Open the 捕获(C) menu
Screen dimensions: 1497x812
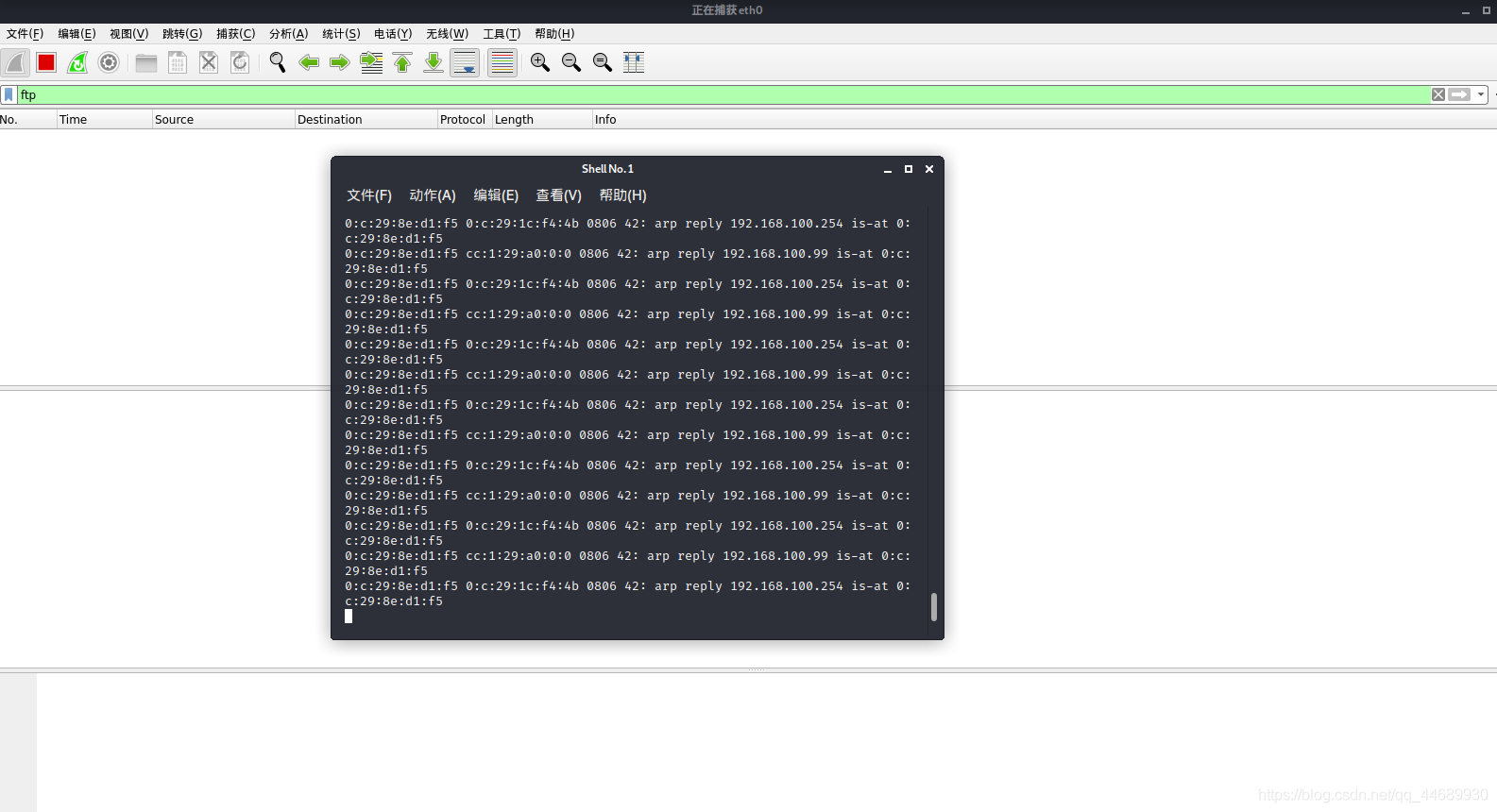(235, 34)
